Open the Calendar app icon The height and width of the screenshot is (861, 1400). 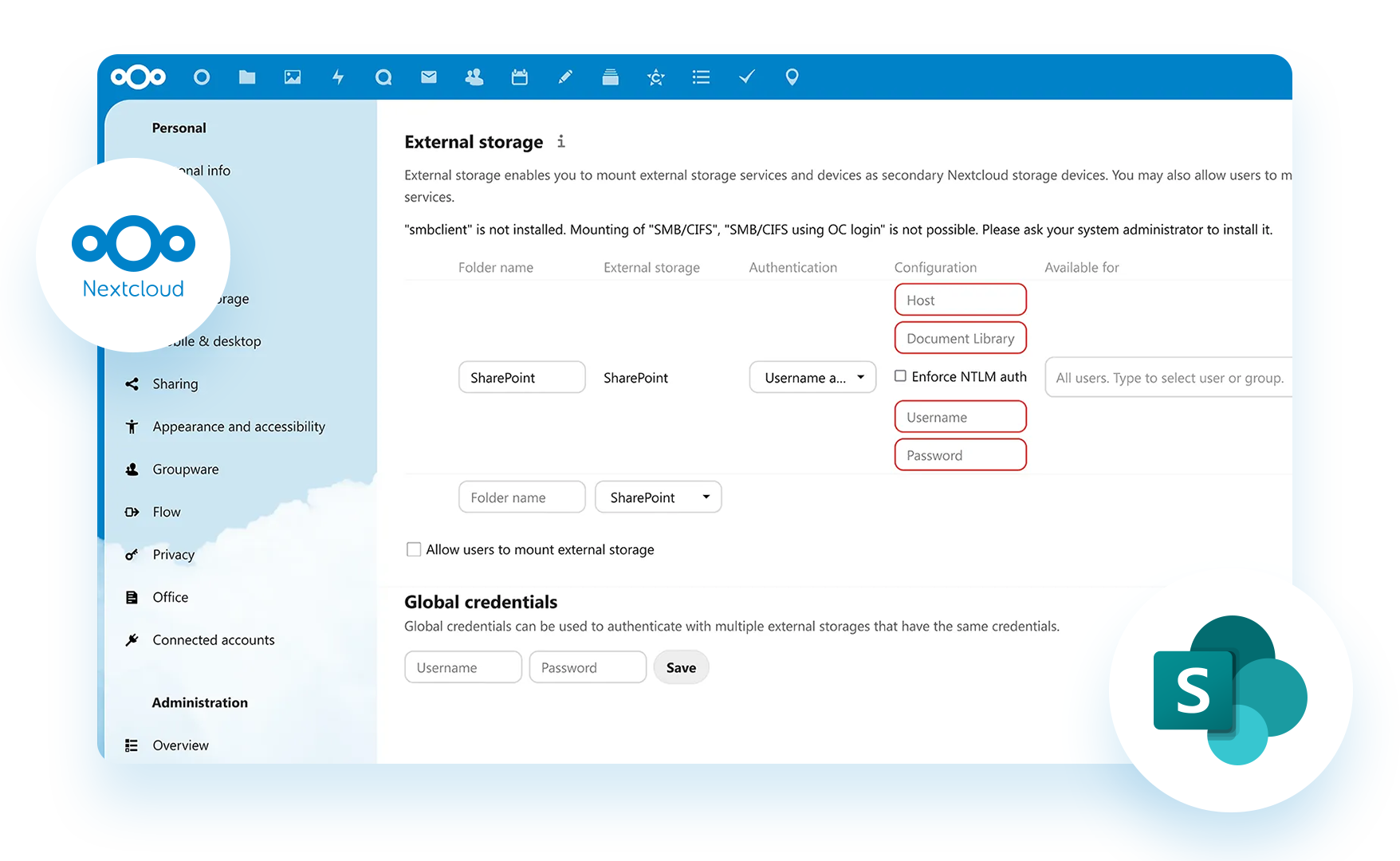coord(520,77)
